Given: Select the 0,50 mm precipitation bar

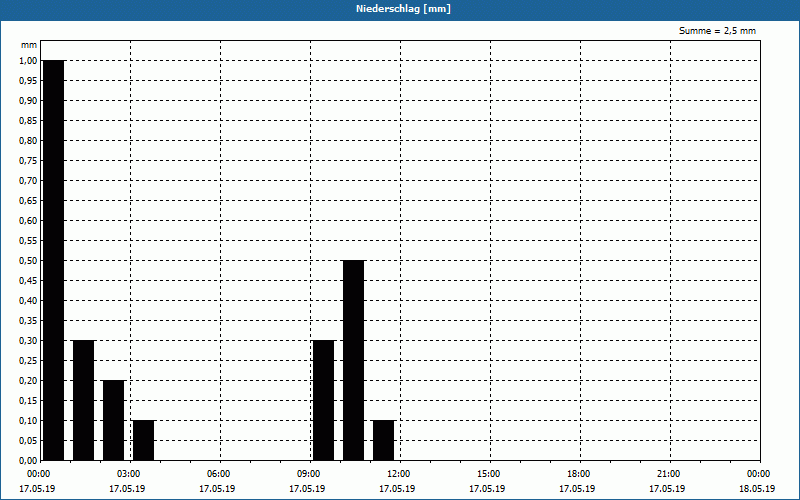Looking at the screenshot, I should coord(354,360).
